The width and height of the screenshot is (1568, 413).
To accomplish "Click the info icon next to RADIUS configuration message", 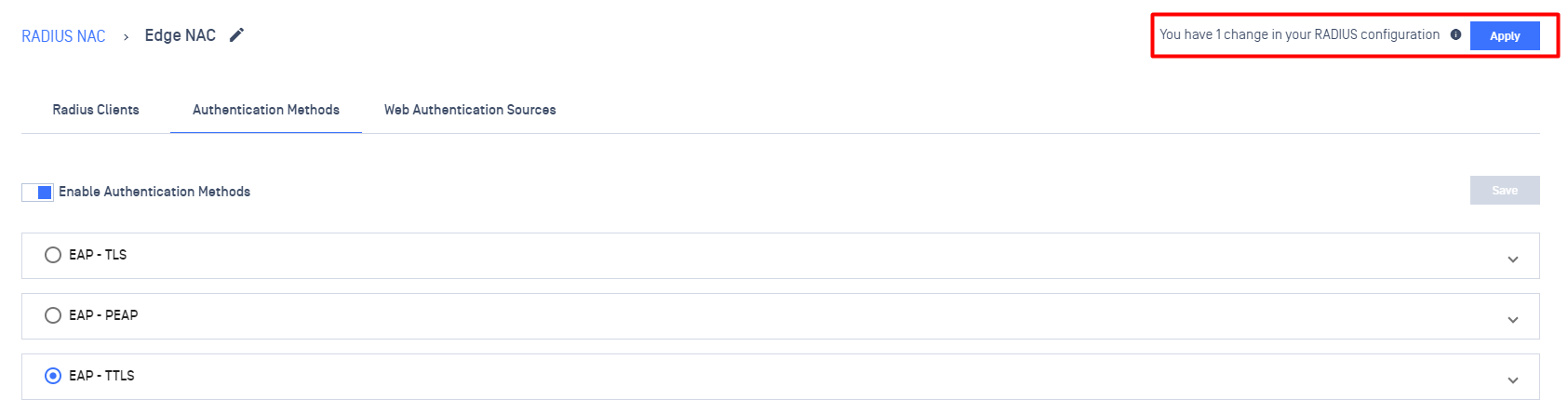I will coord(1455,35).
